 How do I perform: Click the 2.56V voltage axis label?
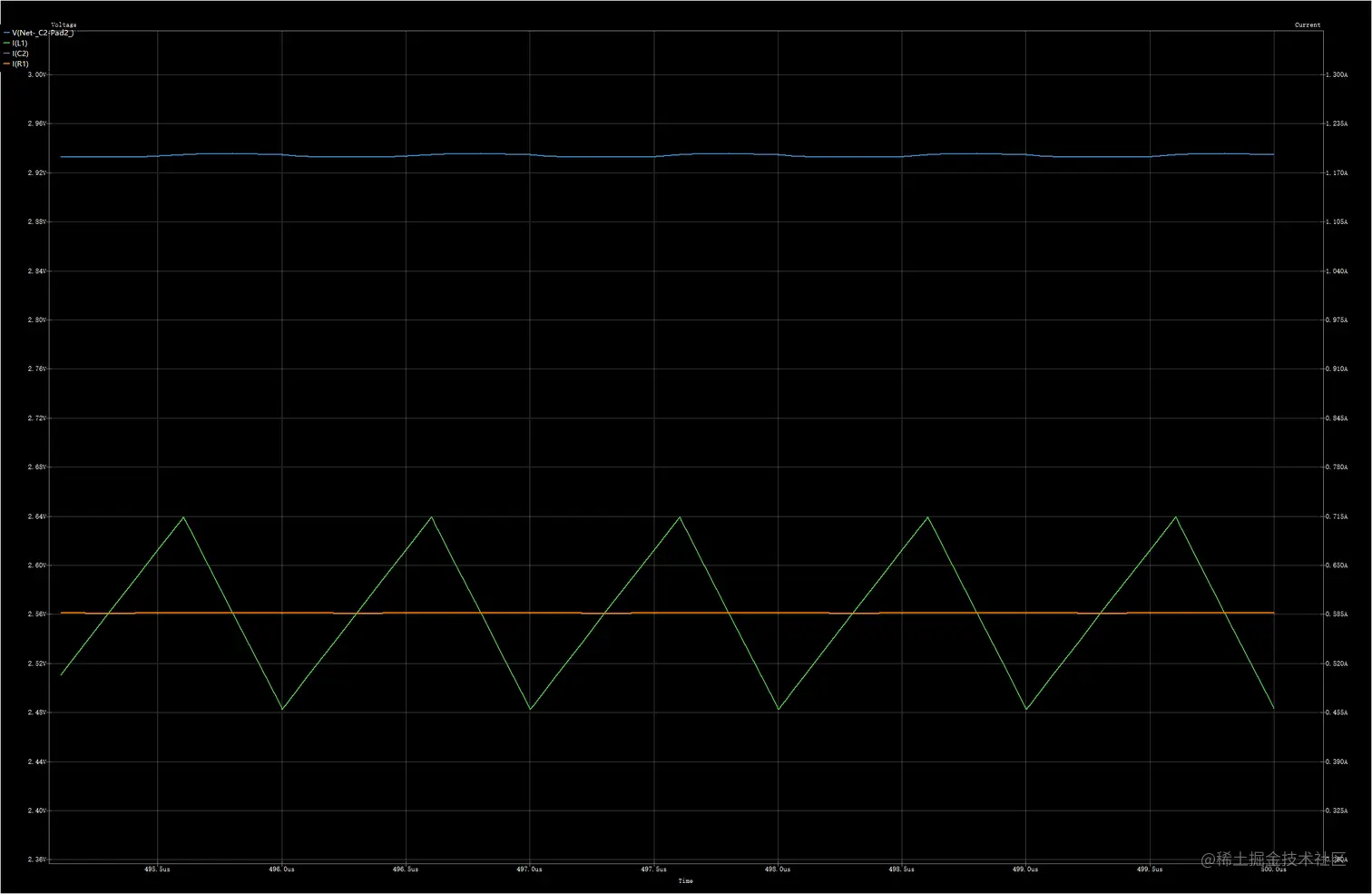point(36,614)
